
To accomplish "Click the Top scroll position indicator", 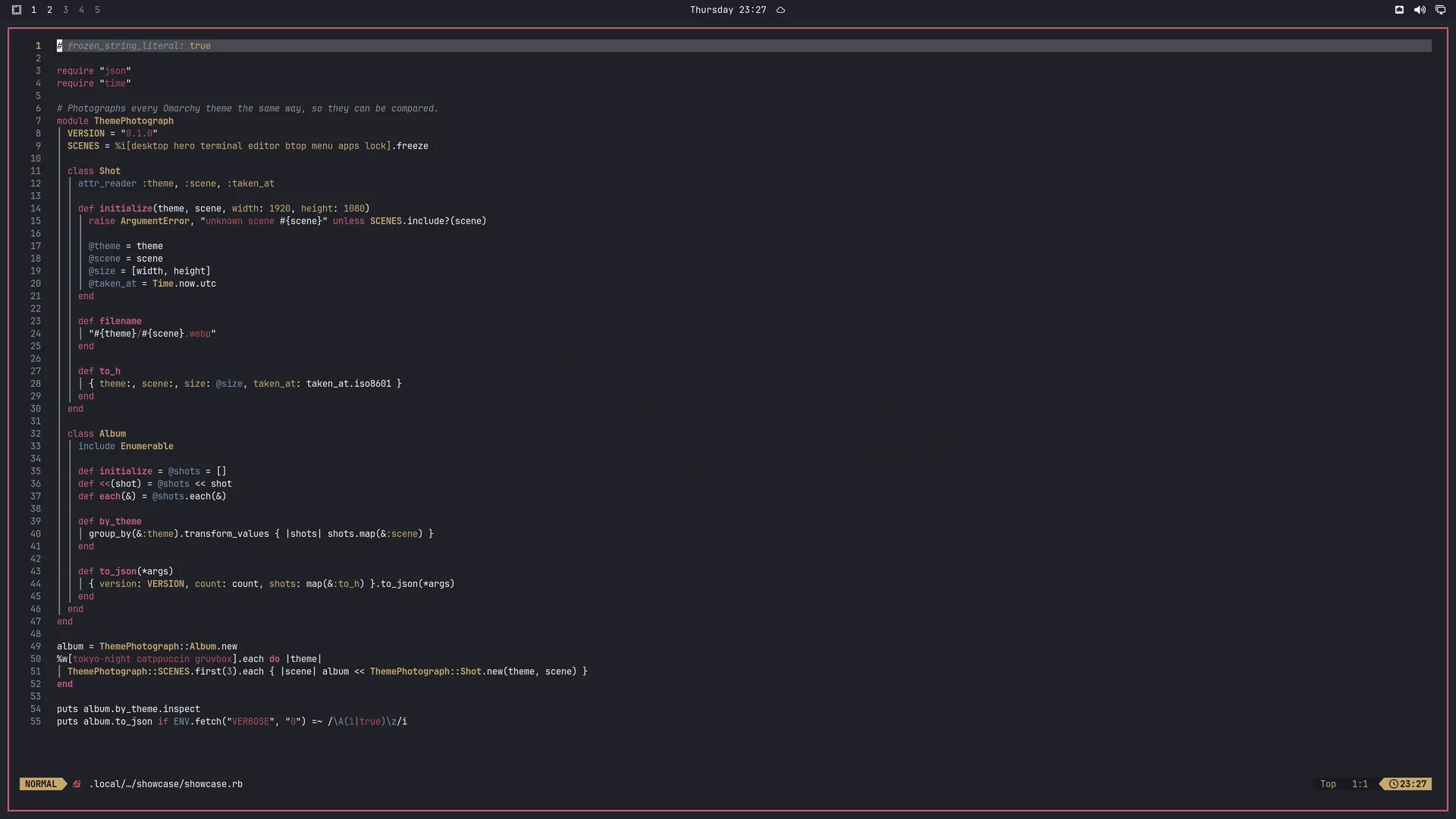I will pyautogui.click(x=1328, y=784).
